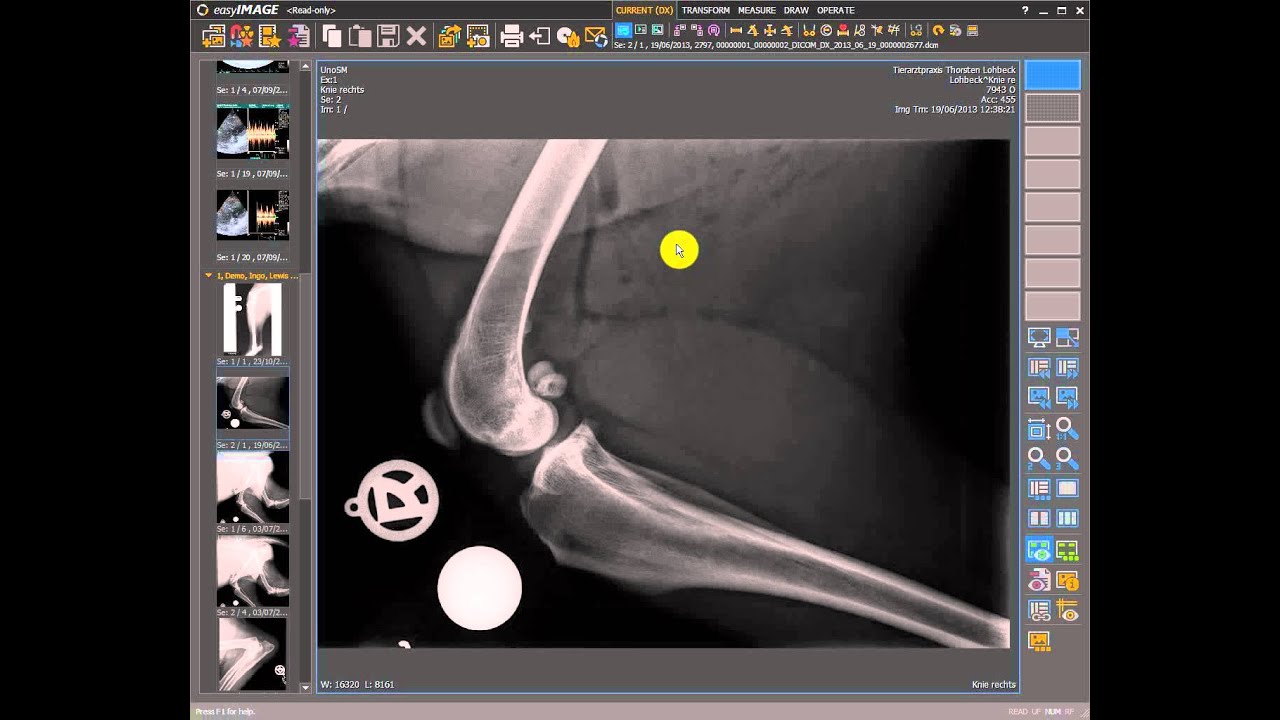Toggle the series link chain icon
Image resolution: width=1280 pixels, height=720 pixels.
click(x=1039, y=610)
